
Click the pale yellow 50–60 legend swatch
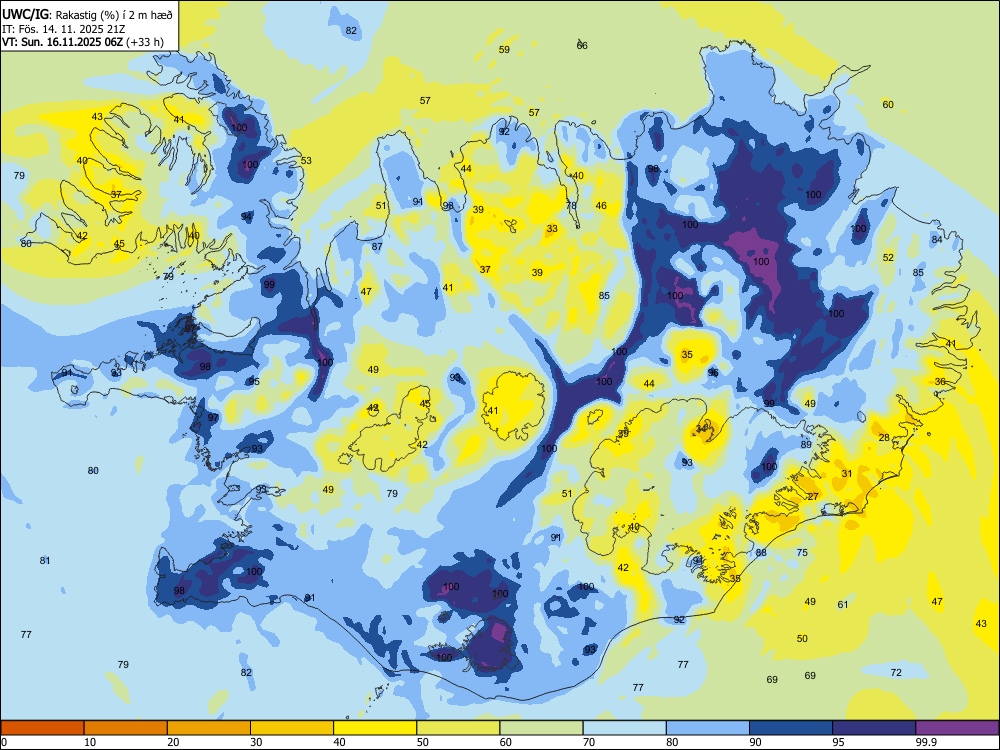point(458,728)
